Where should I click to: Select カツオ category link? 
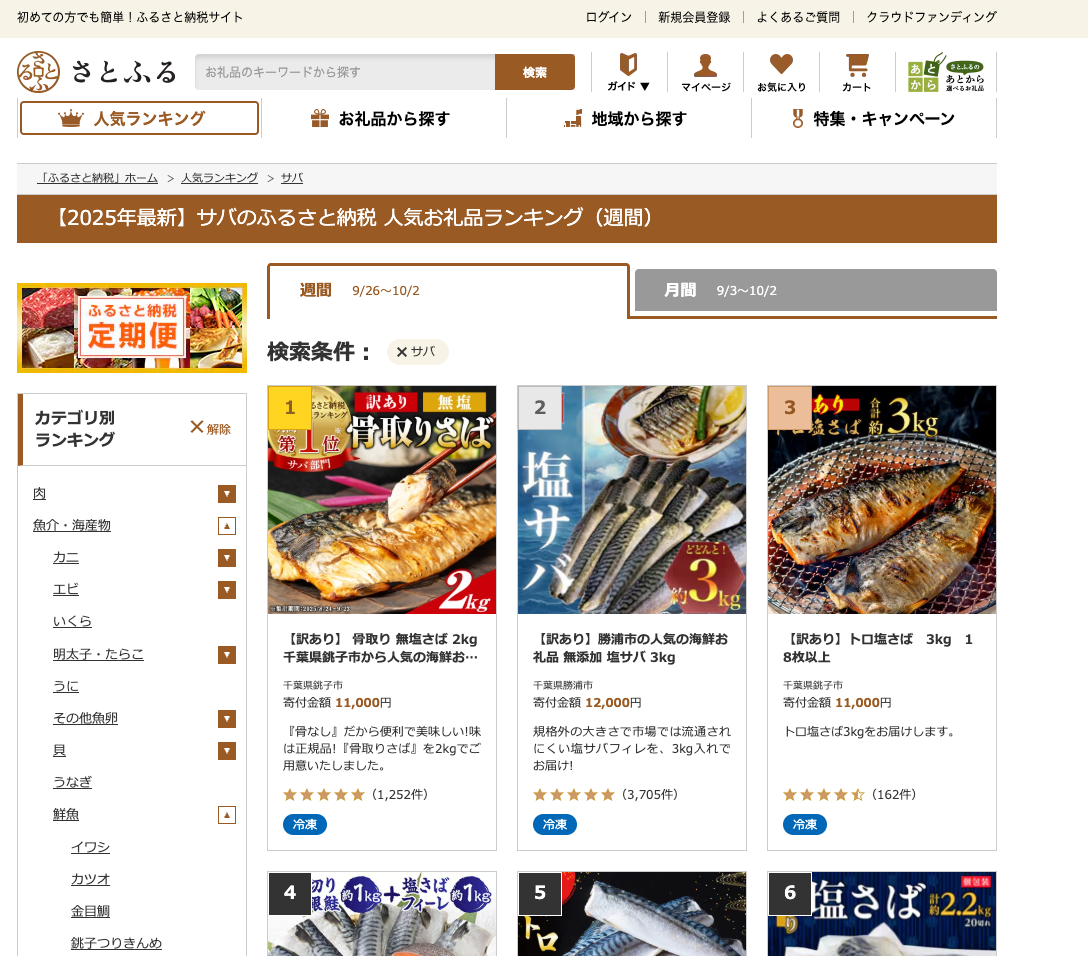(x=90, y=879)
